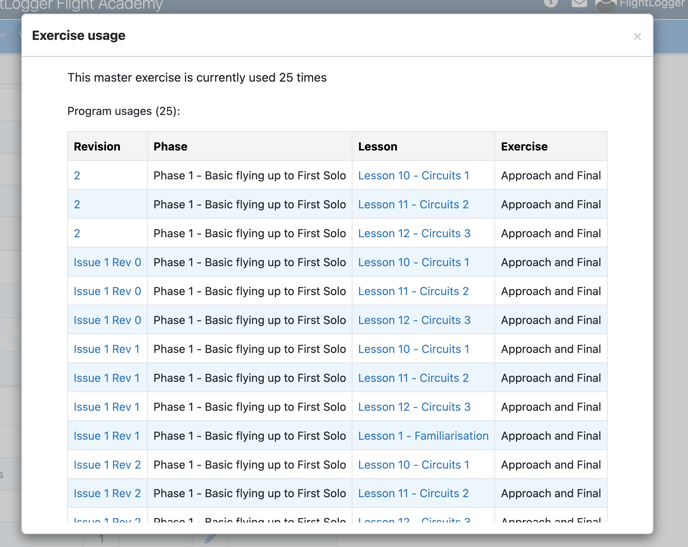The height and width of the screenshot is (547, 688).
Task: Open Issue 1 Rev 0 for Lesson 11
Action: (x=107, y=291)
